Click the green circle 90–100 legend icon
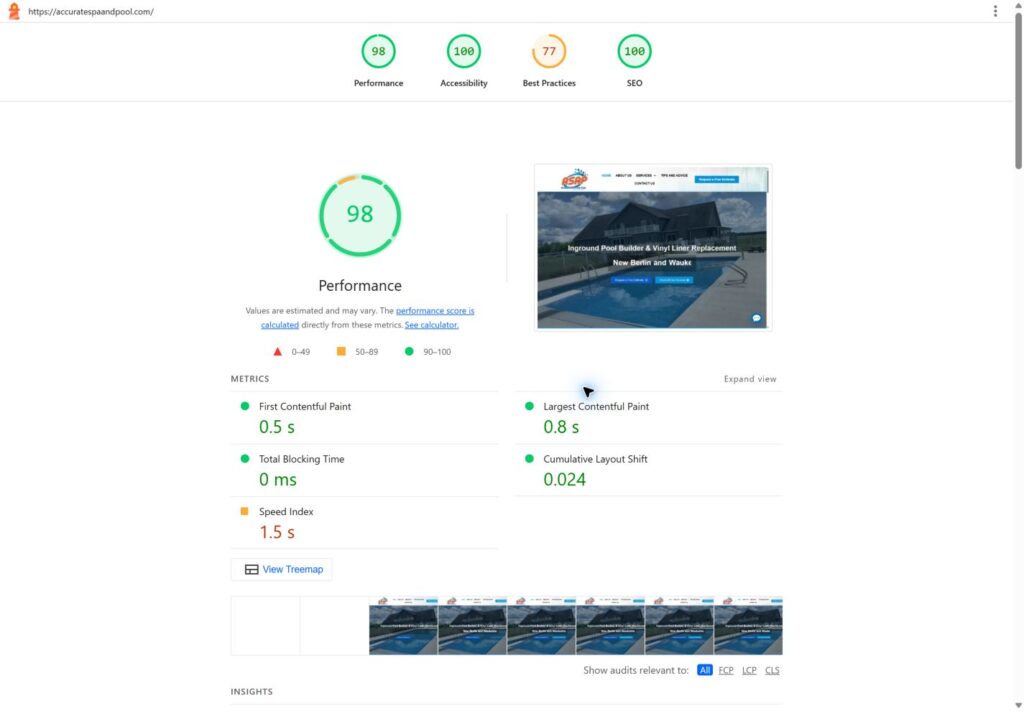The image size is (1024, 711). tap(409, 351)
